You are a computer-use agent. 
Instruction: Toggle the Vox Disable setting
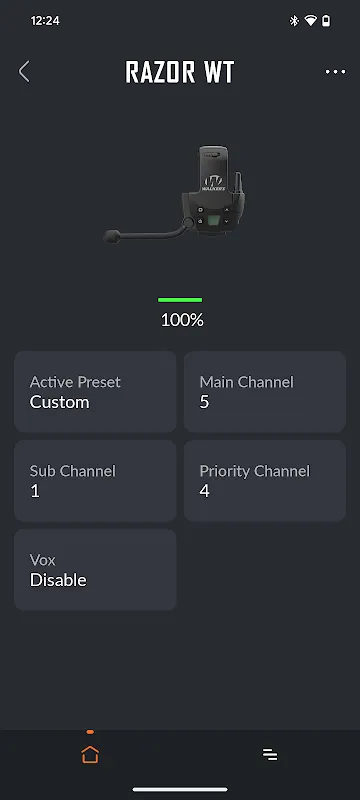pyautogui.click(x=95, y=569)
